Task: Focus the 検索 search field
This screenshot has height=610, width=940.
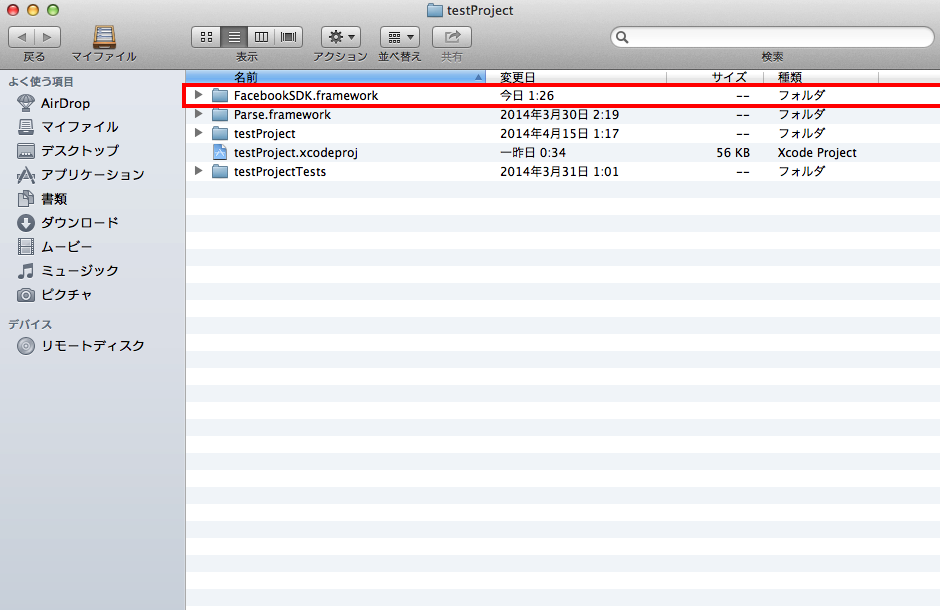Action: click(x=772, y=37)
